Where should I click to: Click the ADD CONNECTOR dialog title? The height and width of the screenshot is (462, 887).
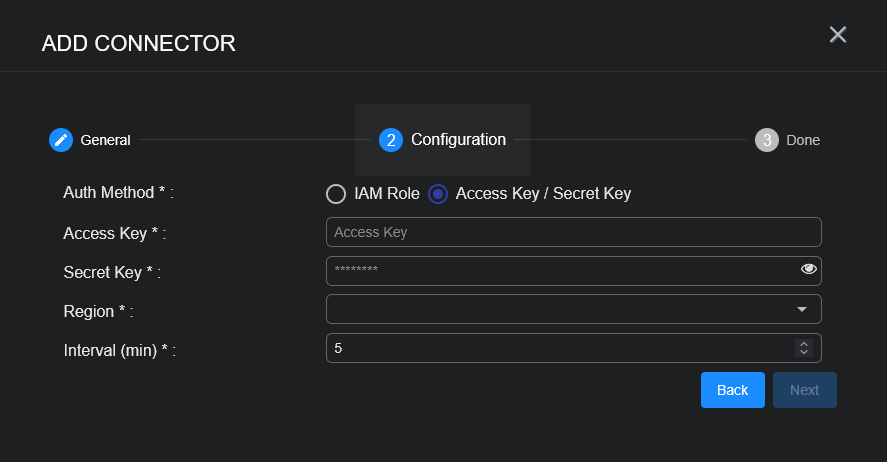(x=138, y=43)
